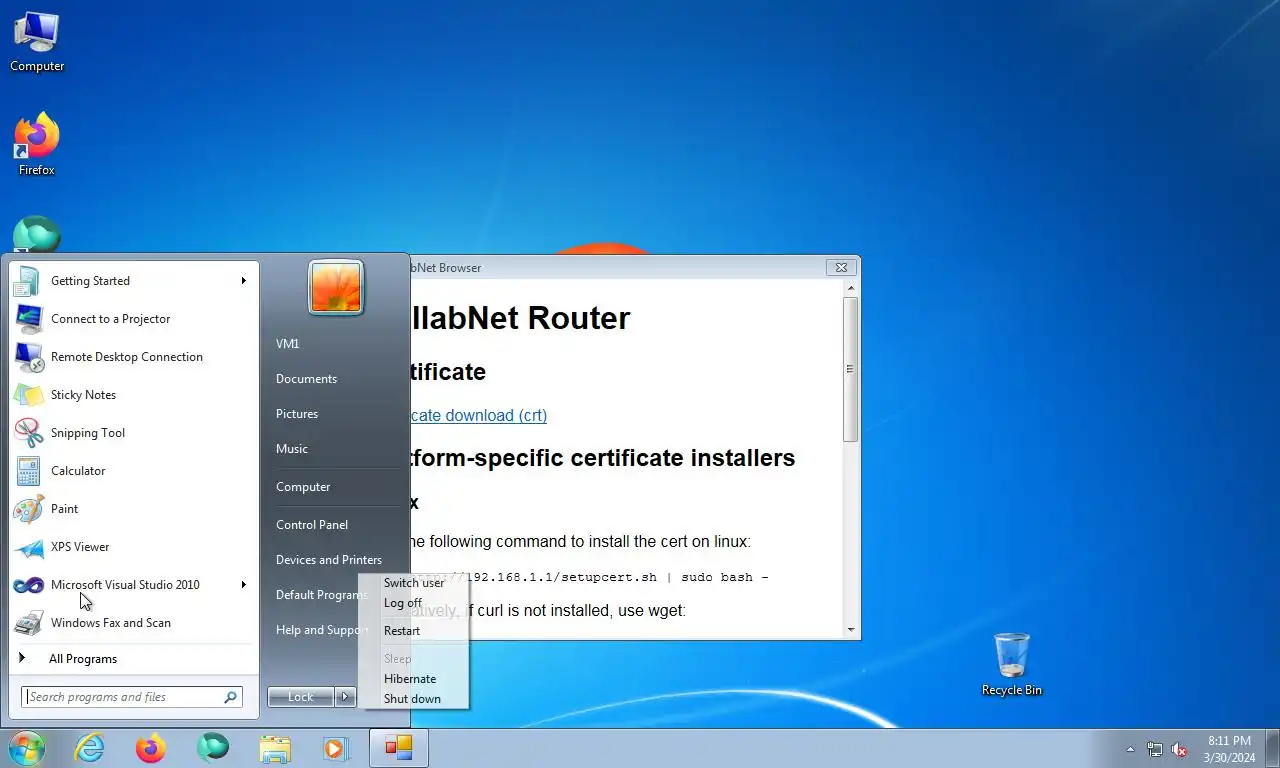Click the search magnifier in Start menu
The height and width of the screenshot is (768, 1280).
click(231, 697)
